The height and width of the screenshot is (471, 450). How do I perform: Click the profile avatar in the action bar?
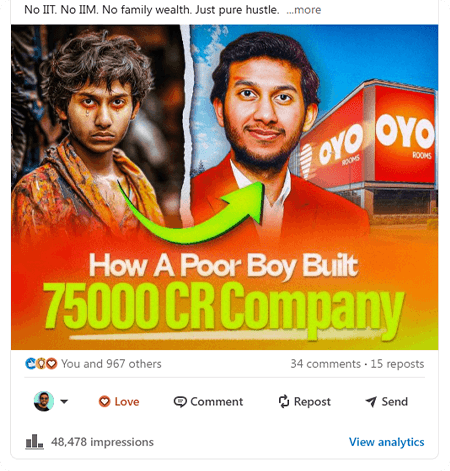coord(44,401)
